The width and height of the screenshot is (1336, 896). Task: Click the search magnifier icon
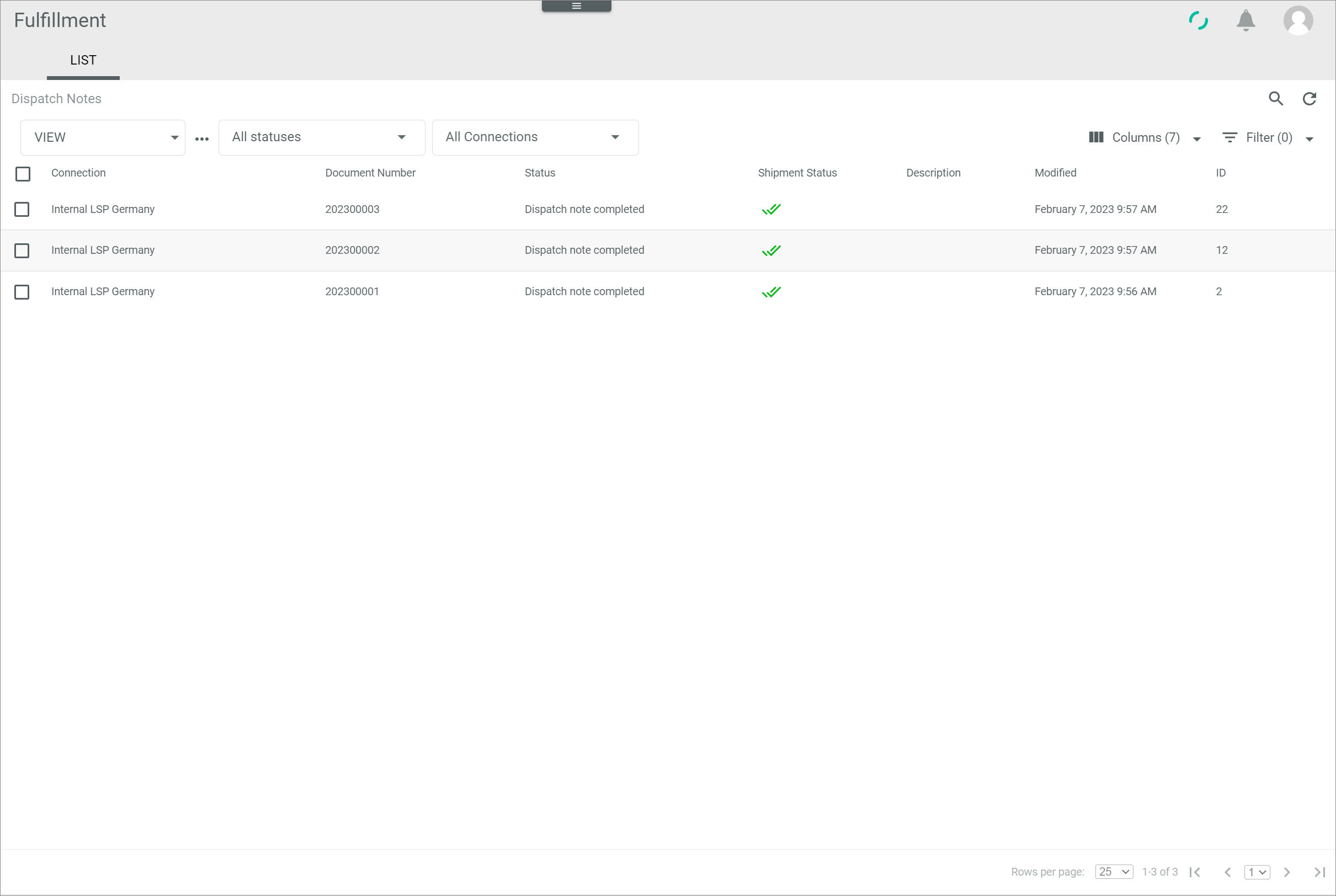[x=1275, y=99]
